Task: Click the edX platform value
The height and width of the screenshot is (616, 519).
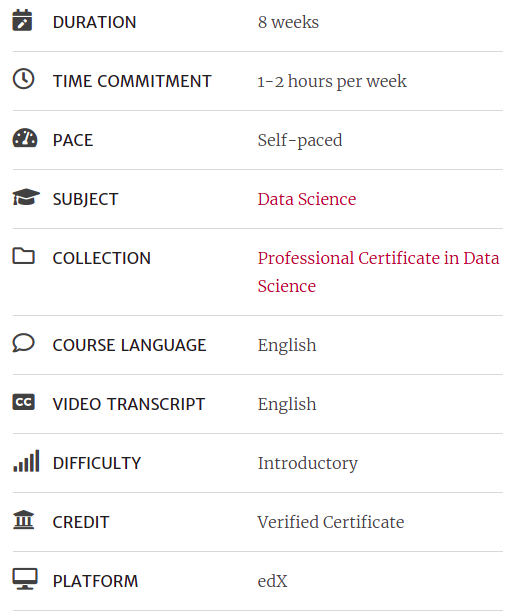Action: (272, 581)
